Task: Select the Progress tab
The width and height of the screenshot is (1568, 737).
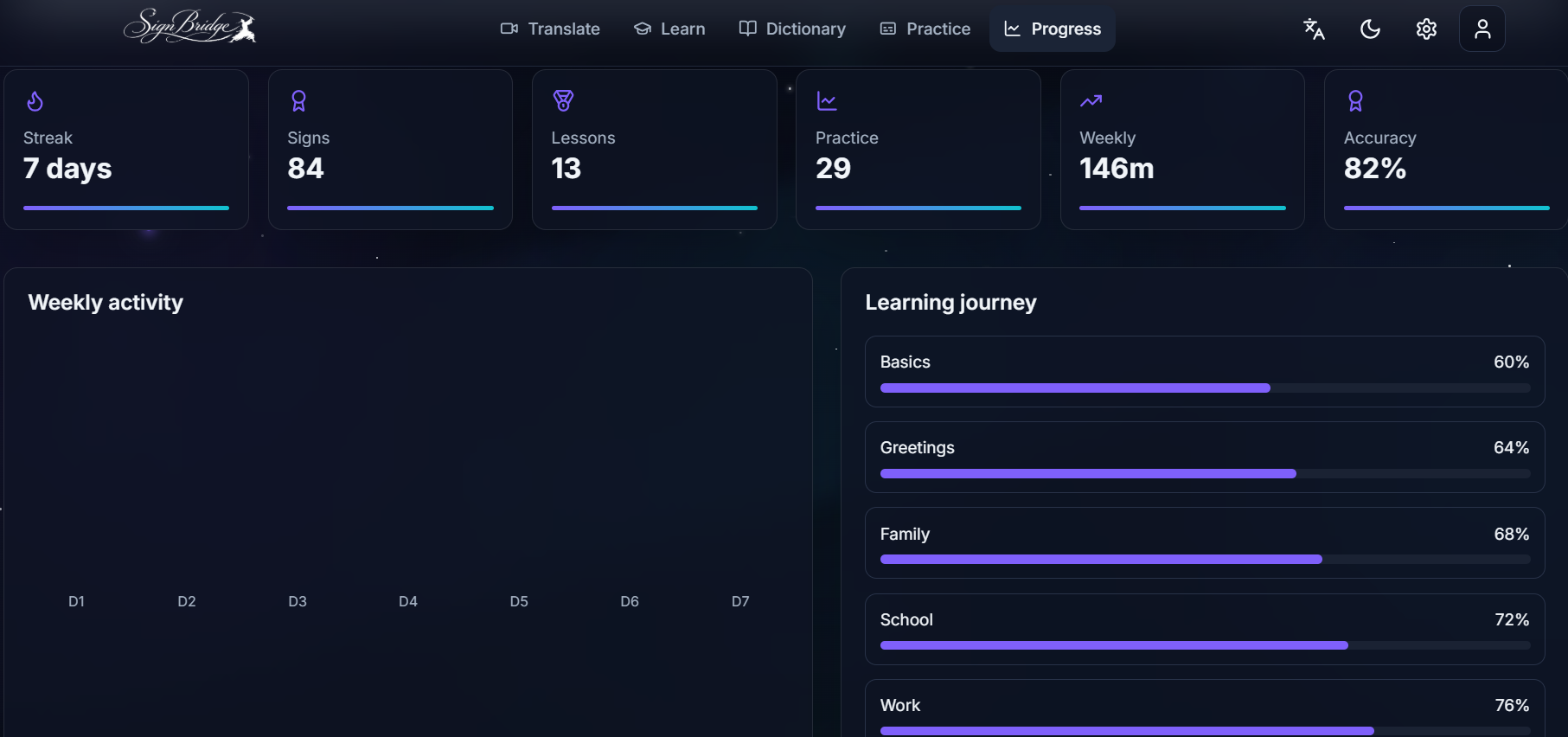Action: 1053,29
